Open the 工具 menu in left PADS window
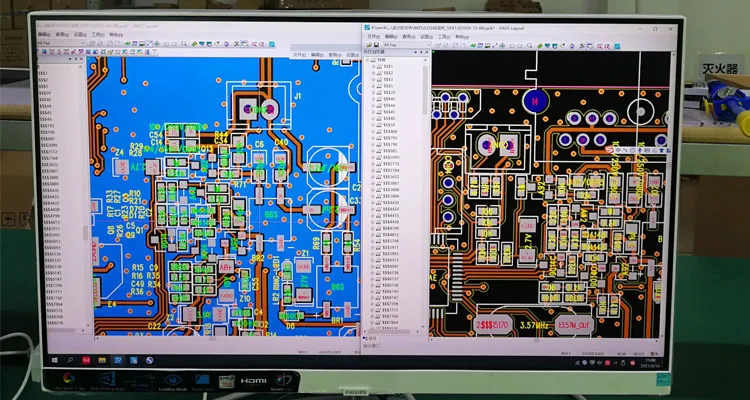 pyautogui.click(x=97, y=35)
